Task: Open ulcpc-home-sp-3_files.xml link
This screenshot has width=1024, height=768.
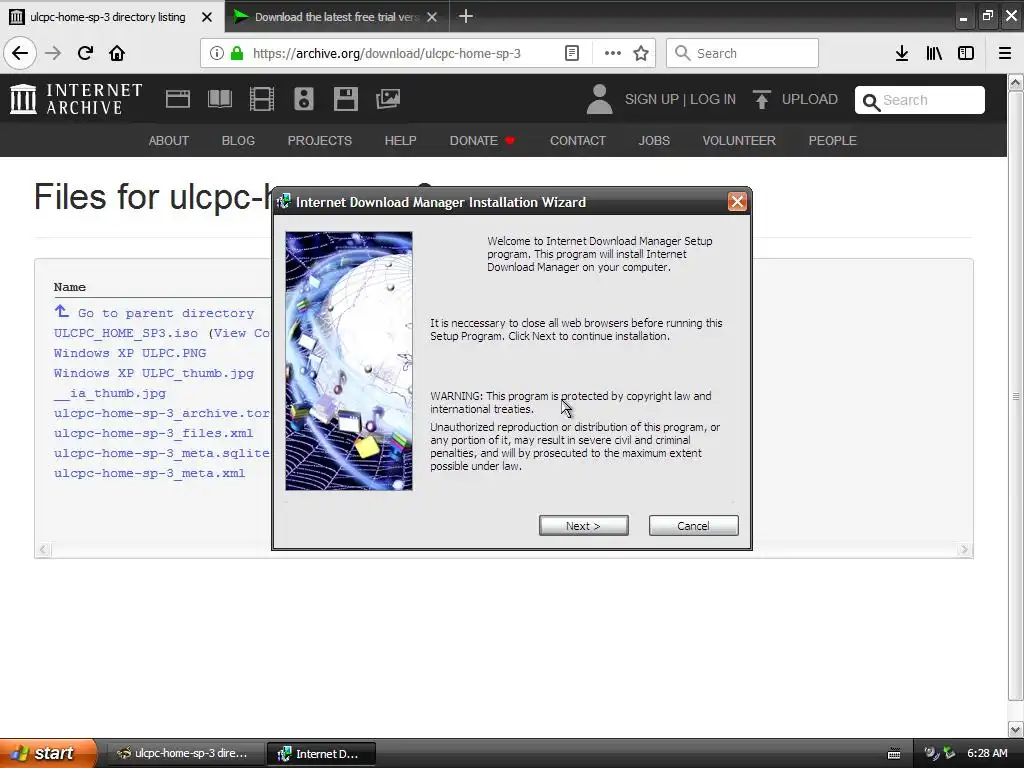Action: pyautogui.click(x=153, y=433)
